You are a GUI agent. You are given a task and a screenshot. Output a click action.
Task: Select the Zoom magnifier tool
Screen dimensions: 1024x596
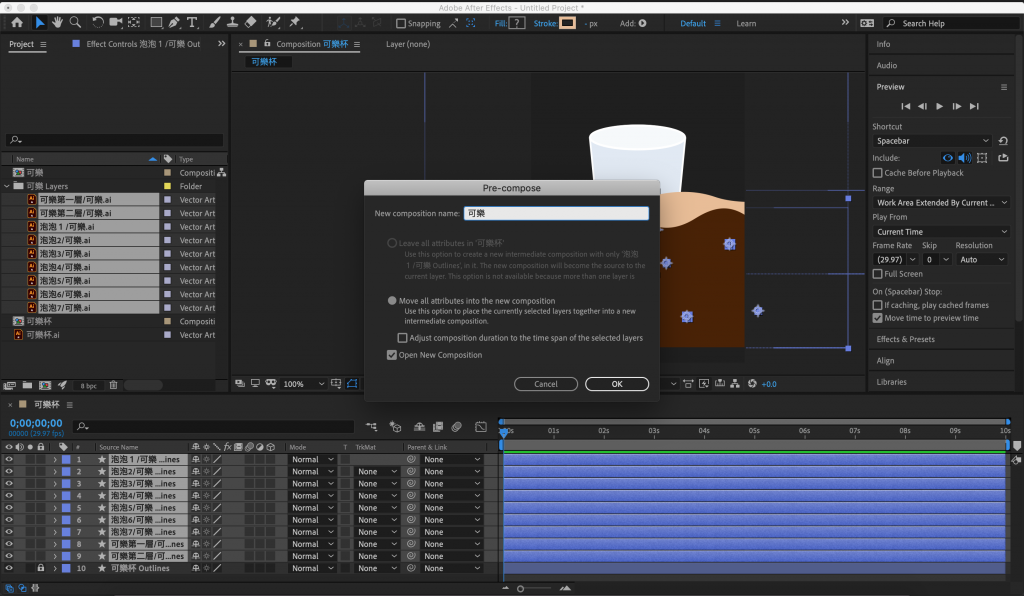(76, 22)
